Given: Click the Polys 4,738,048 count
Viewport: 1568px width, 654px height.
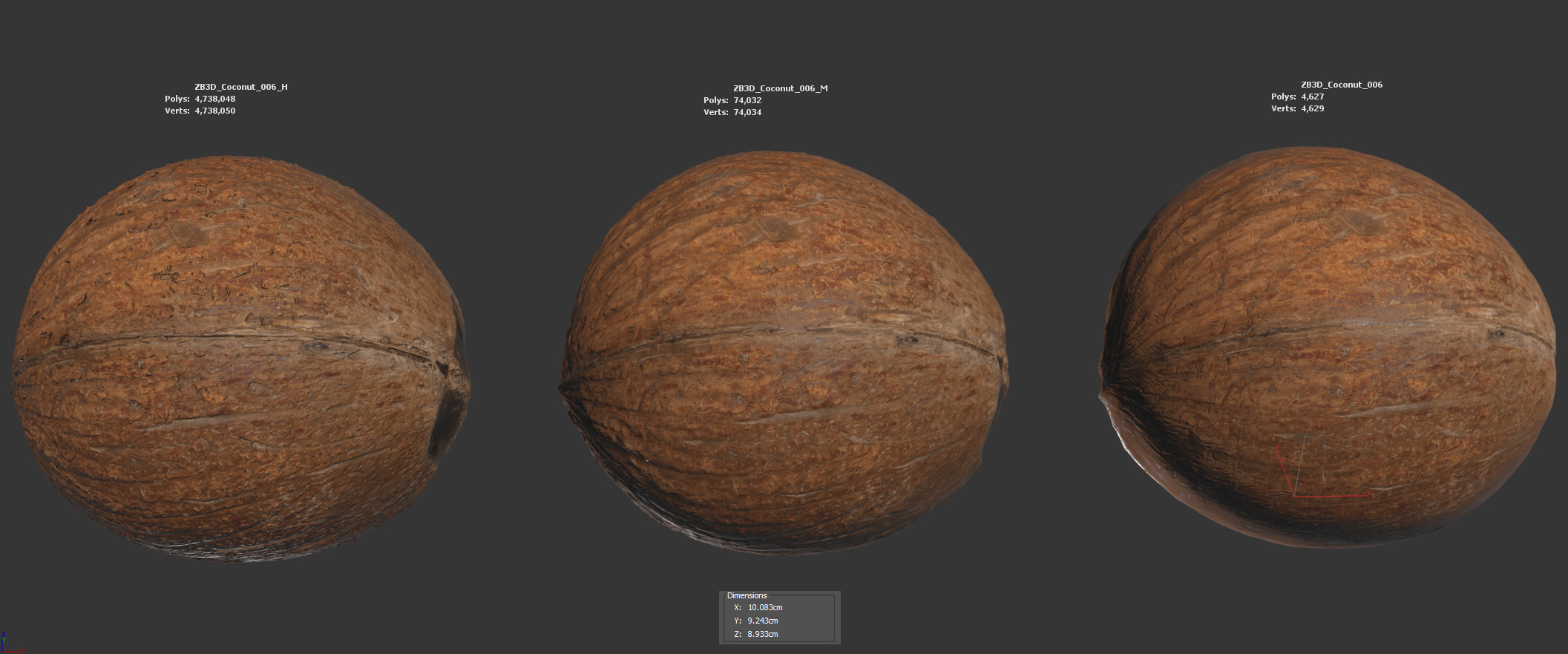Looking at the screenshot, I should pyautogui.click(x=214, y=99).
